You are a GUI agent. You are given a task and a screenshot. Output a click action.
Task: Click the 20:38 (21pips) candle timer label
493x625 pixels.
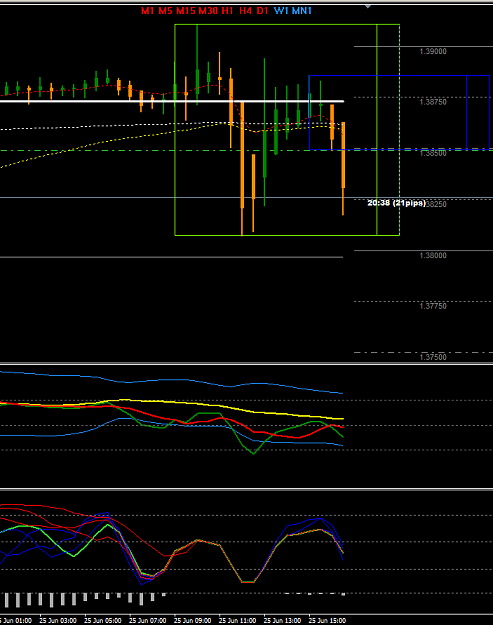click(x=396, y=203)
